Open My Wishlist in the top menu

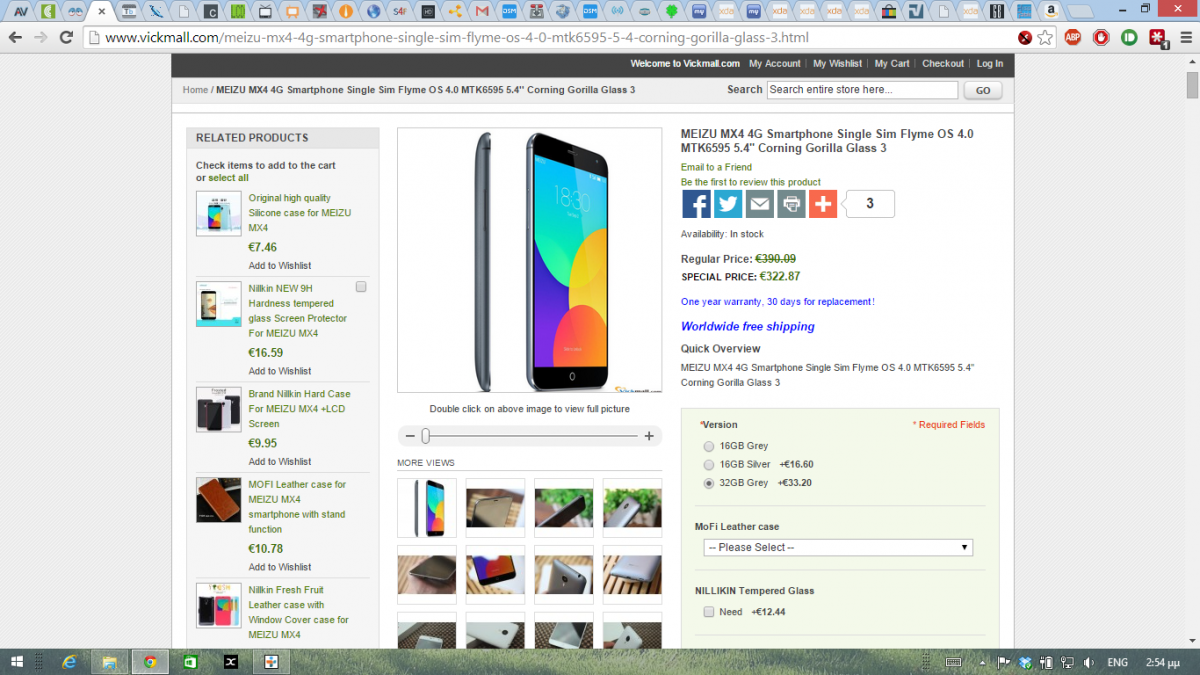click(x=837, y=63)
